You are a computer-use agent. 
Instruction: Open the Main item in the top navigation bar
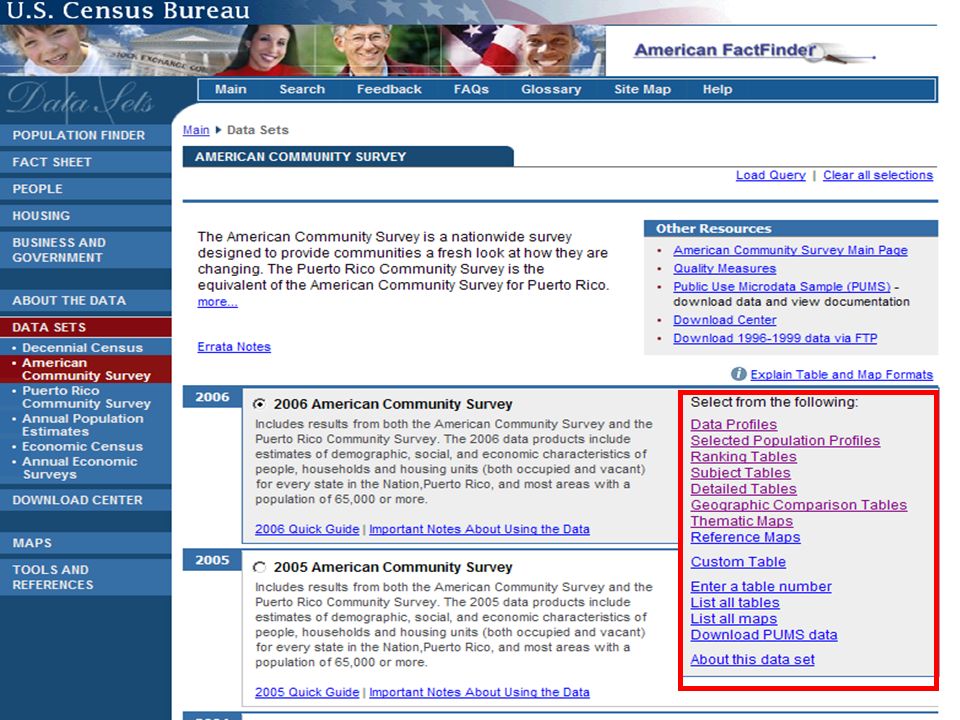[230, 89]
